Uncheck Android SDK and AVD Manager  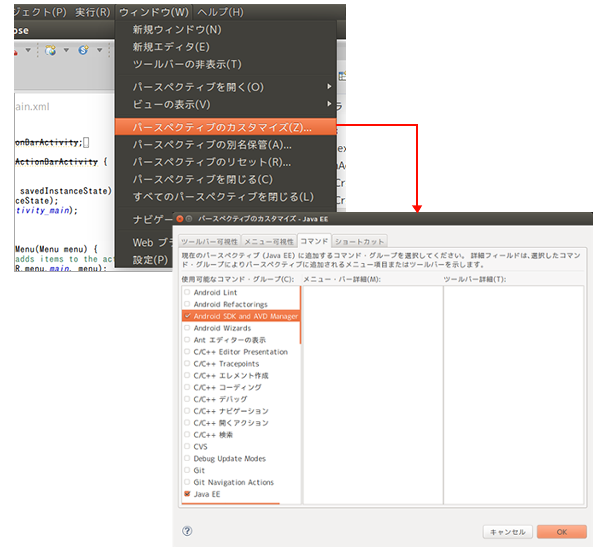(187, 316)
